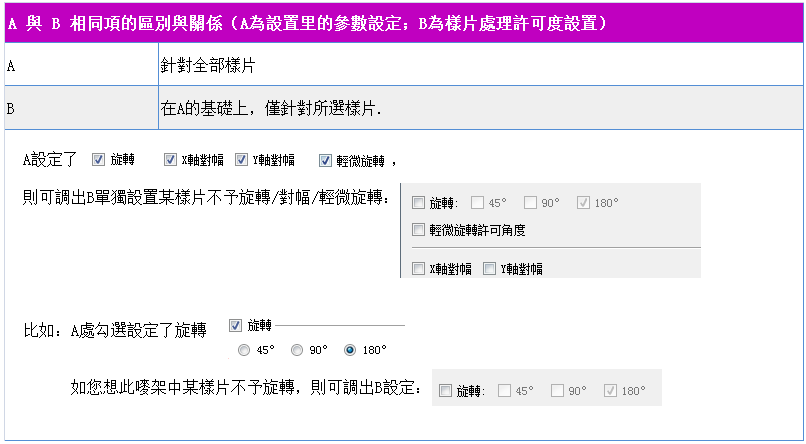Select the 45° radio button
Viewport: 806px width, 444px height.
[x=244, y=350]
